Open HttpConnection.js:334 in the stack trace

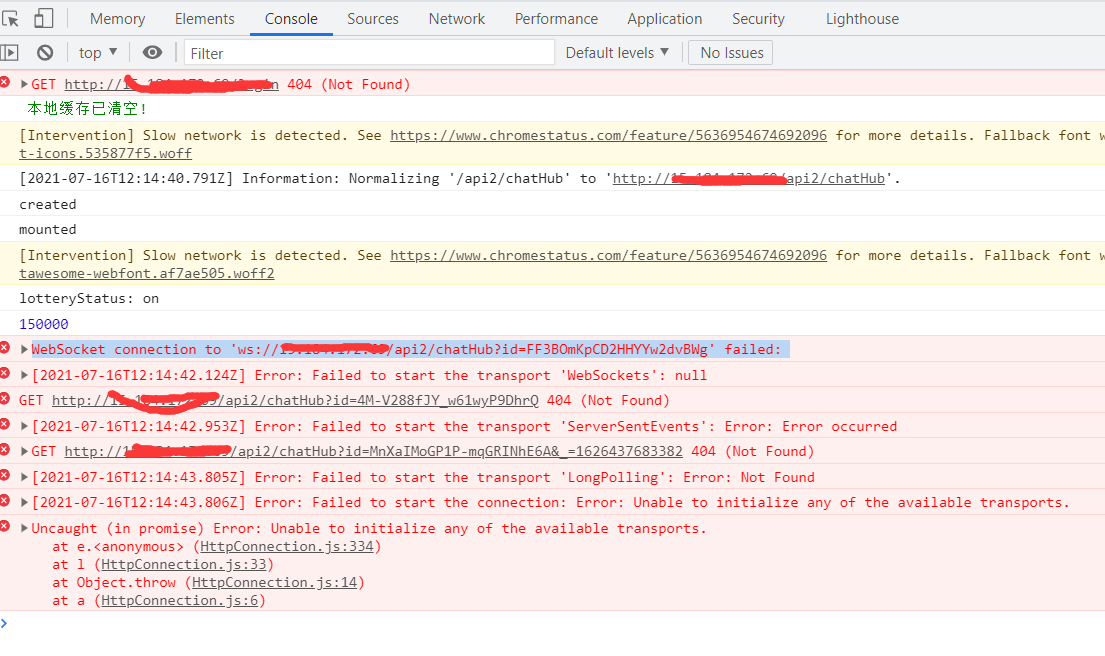(288, 546)
